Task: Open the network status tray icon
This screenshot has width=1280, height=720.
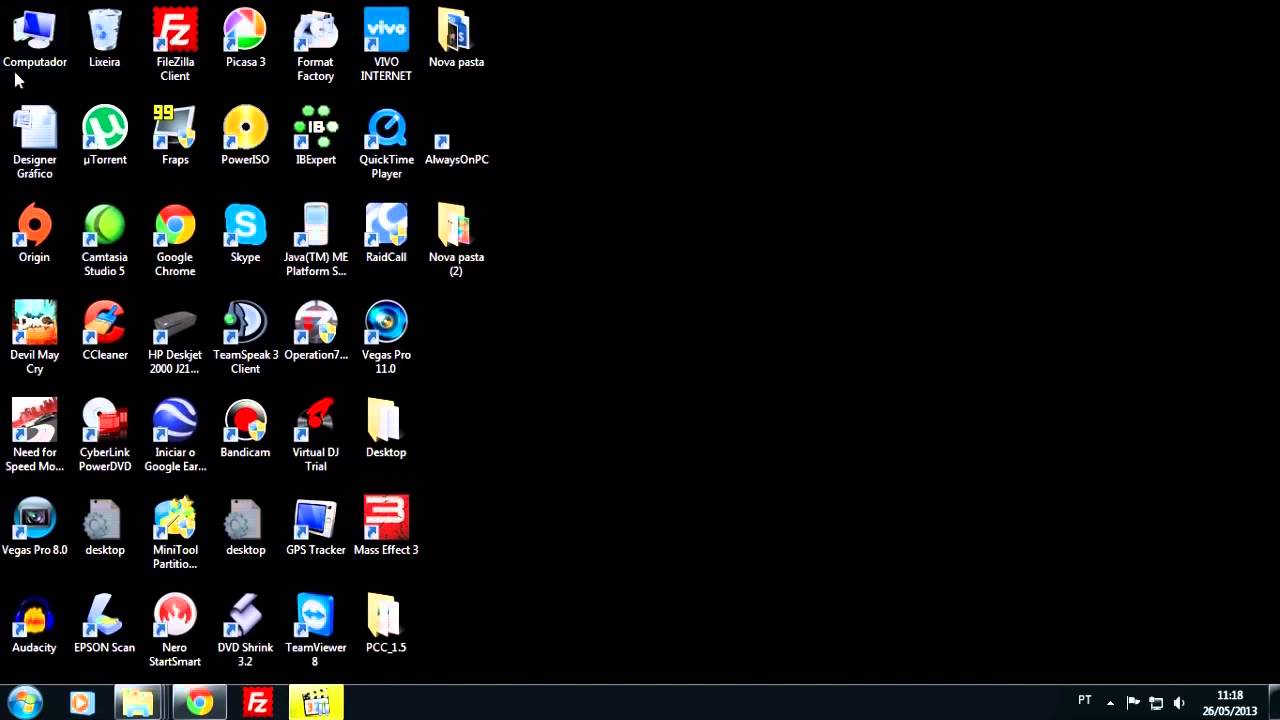Action: pos(1156,703)
